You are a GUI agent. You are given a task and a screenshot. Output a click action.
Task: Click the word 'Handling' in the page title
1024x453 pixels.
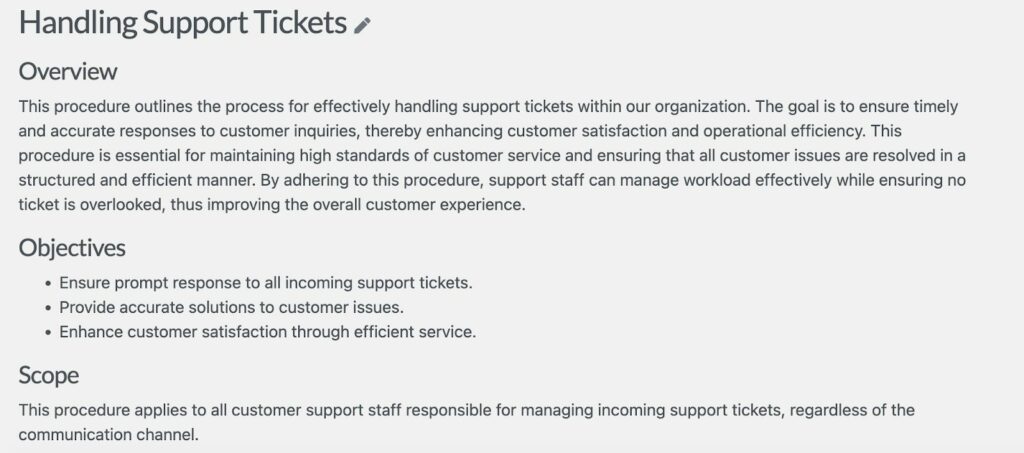pyautogui.click(x=78, y=23)
